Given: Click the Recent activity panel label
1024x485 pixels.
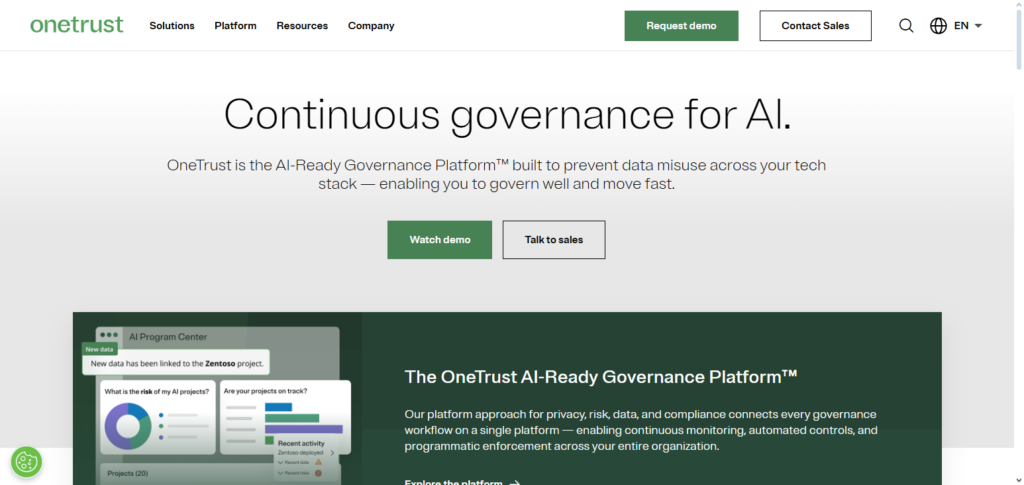Looking at the screenshot, I should (x=300, y=443).
